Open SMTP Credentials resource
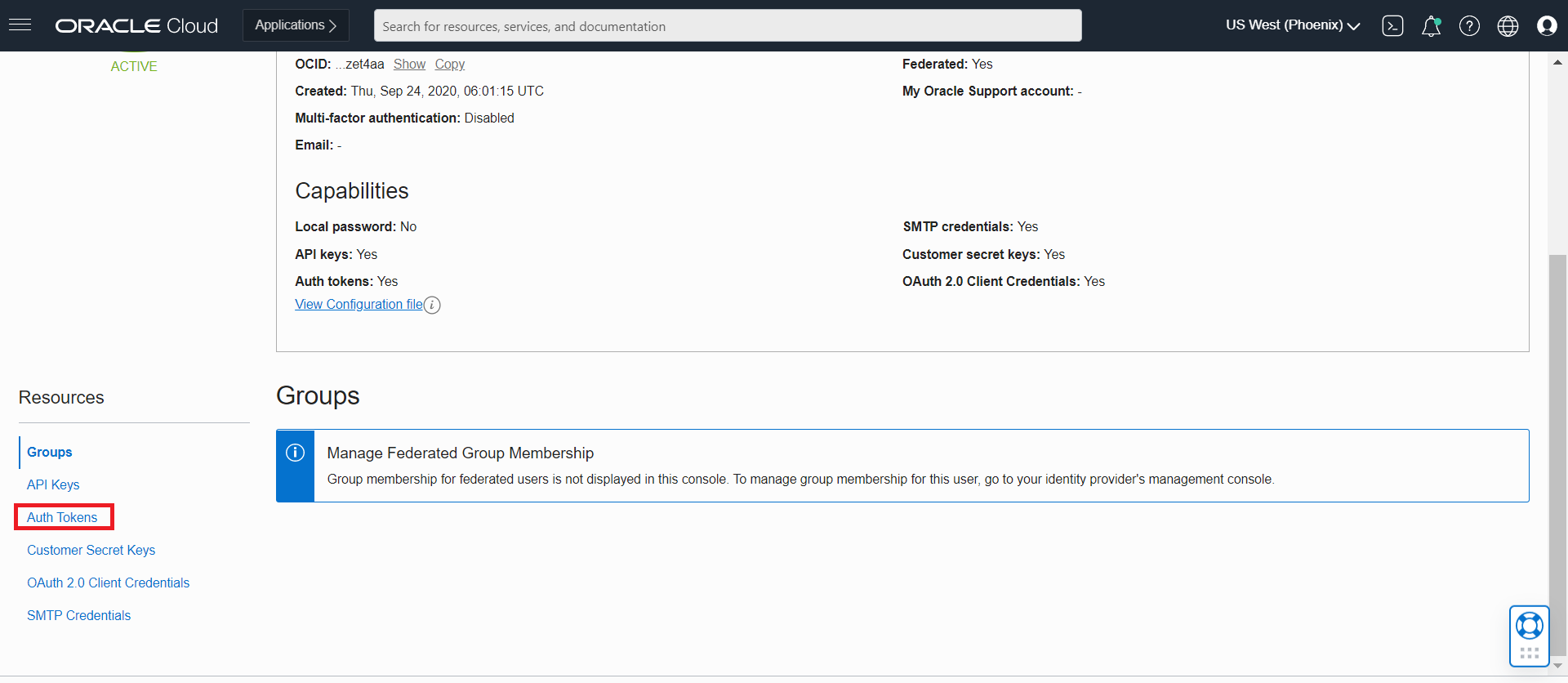Viewport: 1568px width, 683px height. (78, 615)
